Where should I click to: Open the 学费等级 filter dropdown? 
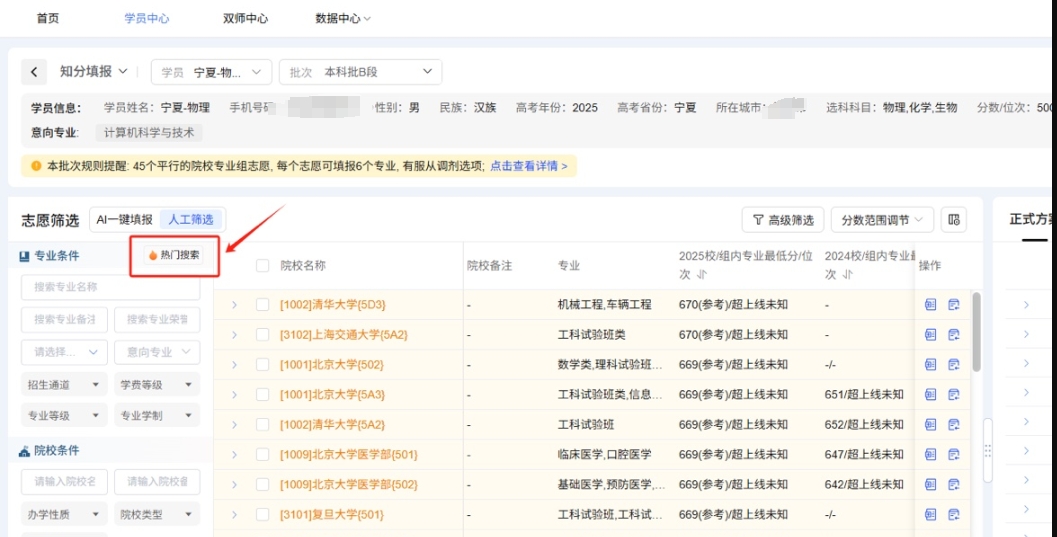[157, 385]
